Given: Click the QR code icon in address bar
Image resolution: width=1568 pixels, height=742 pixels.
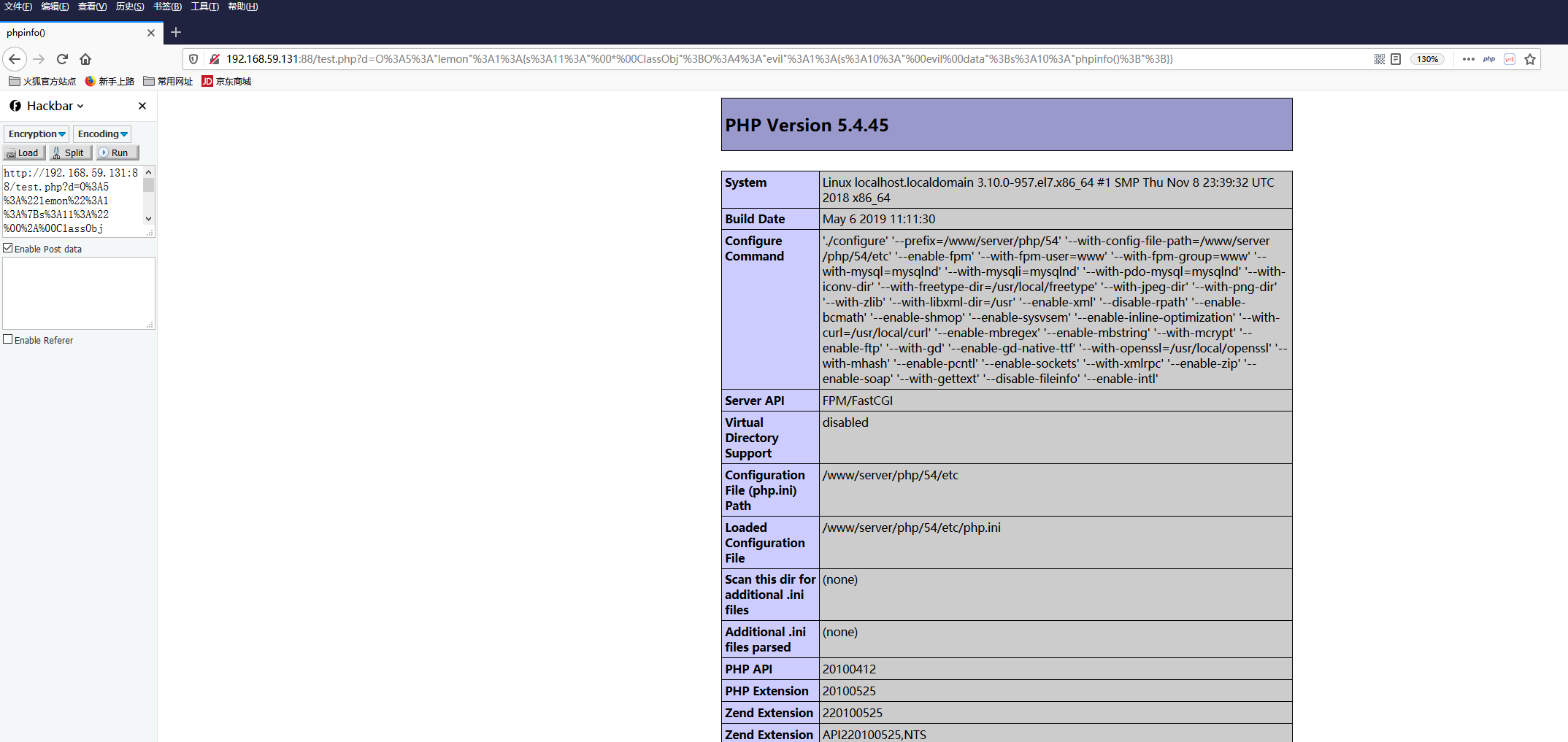Looking at the screenshot, I should coord(1379,59).
